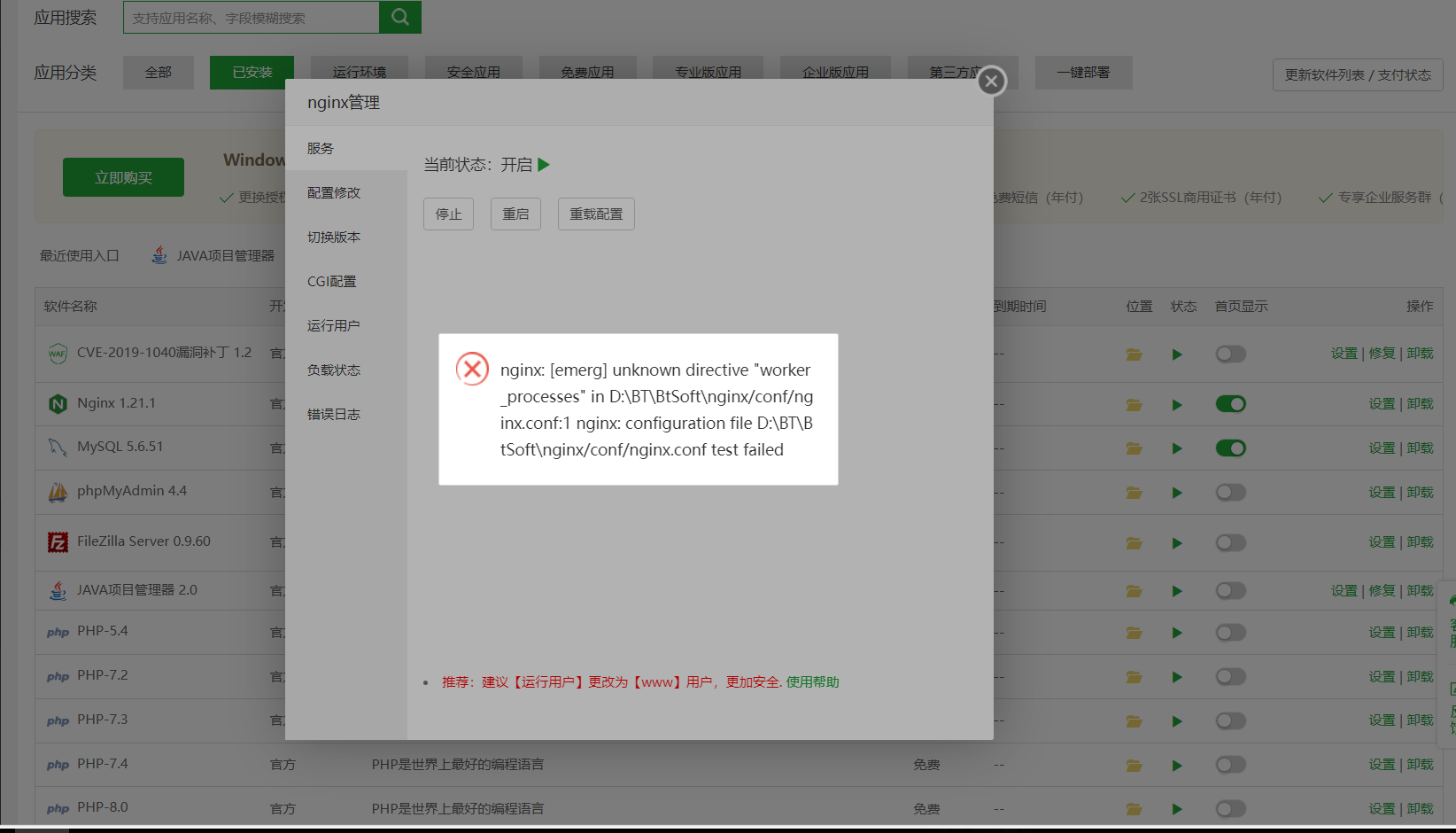Open 配置修改 in nginx管理 sidebar
The height and width of the screenshot is (833, 1456).
[346, 192]
